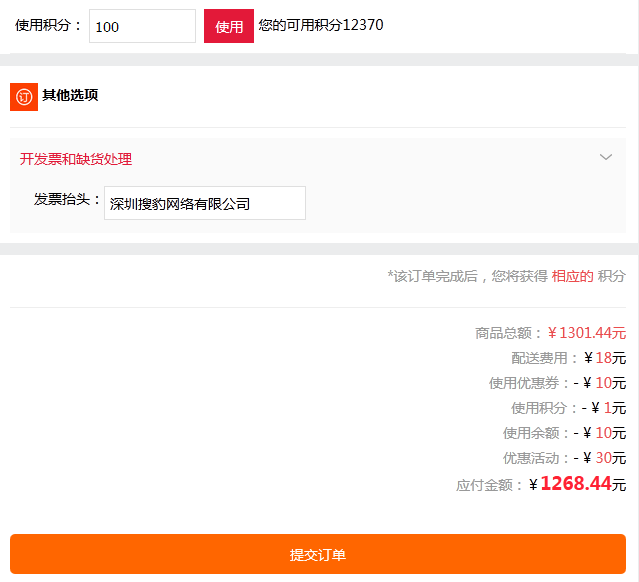Click the orange 订 icon beside 其他选项
The image size is (639, 582).
pos(24,96)
